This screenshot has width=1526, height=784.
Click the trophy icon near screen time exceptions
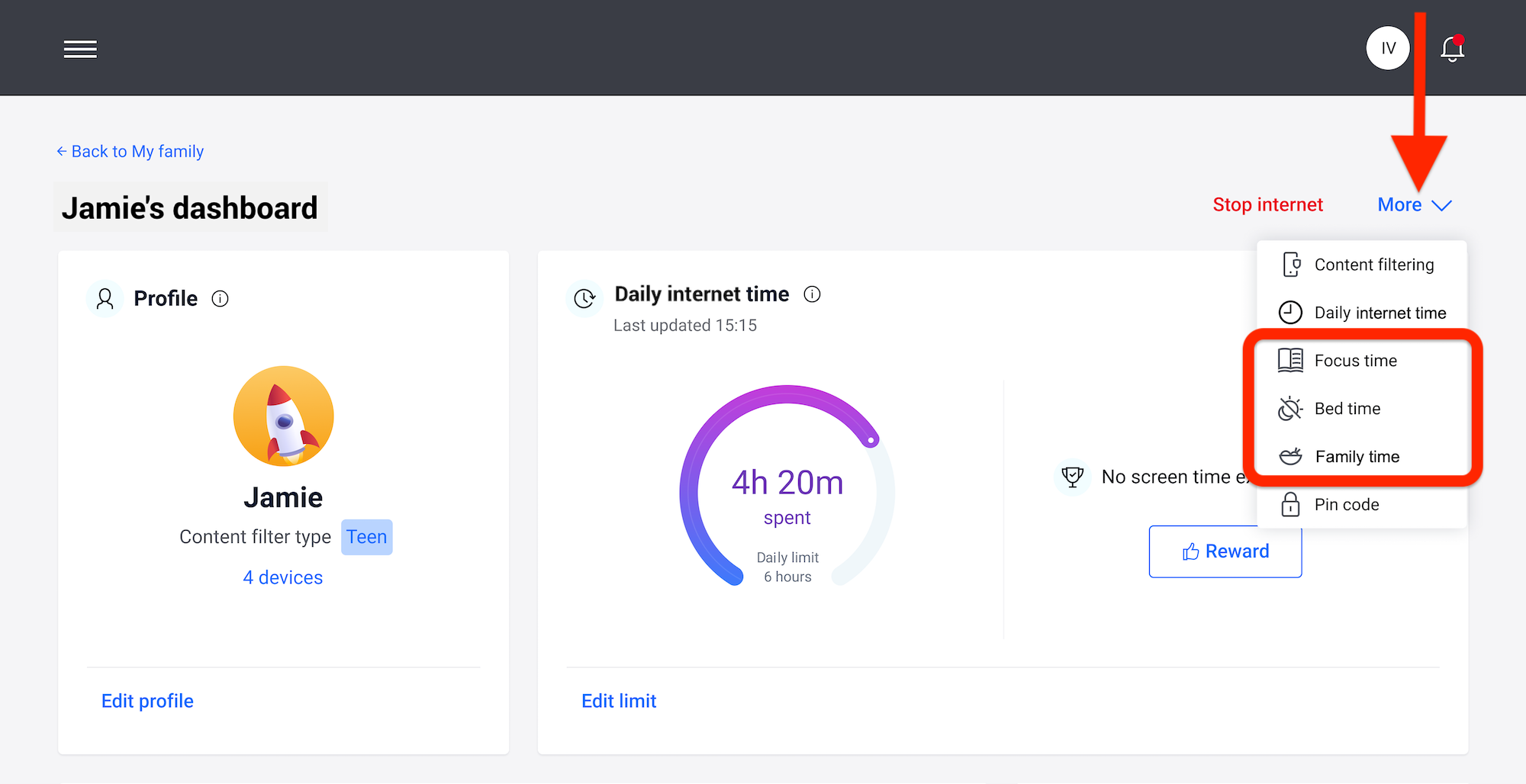[x=1072, y=476]
